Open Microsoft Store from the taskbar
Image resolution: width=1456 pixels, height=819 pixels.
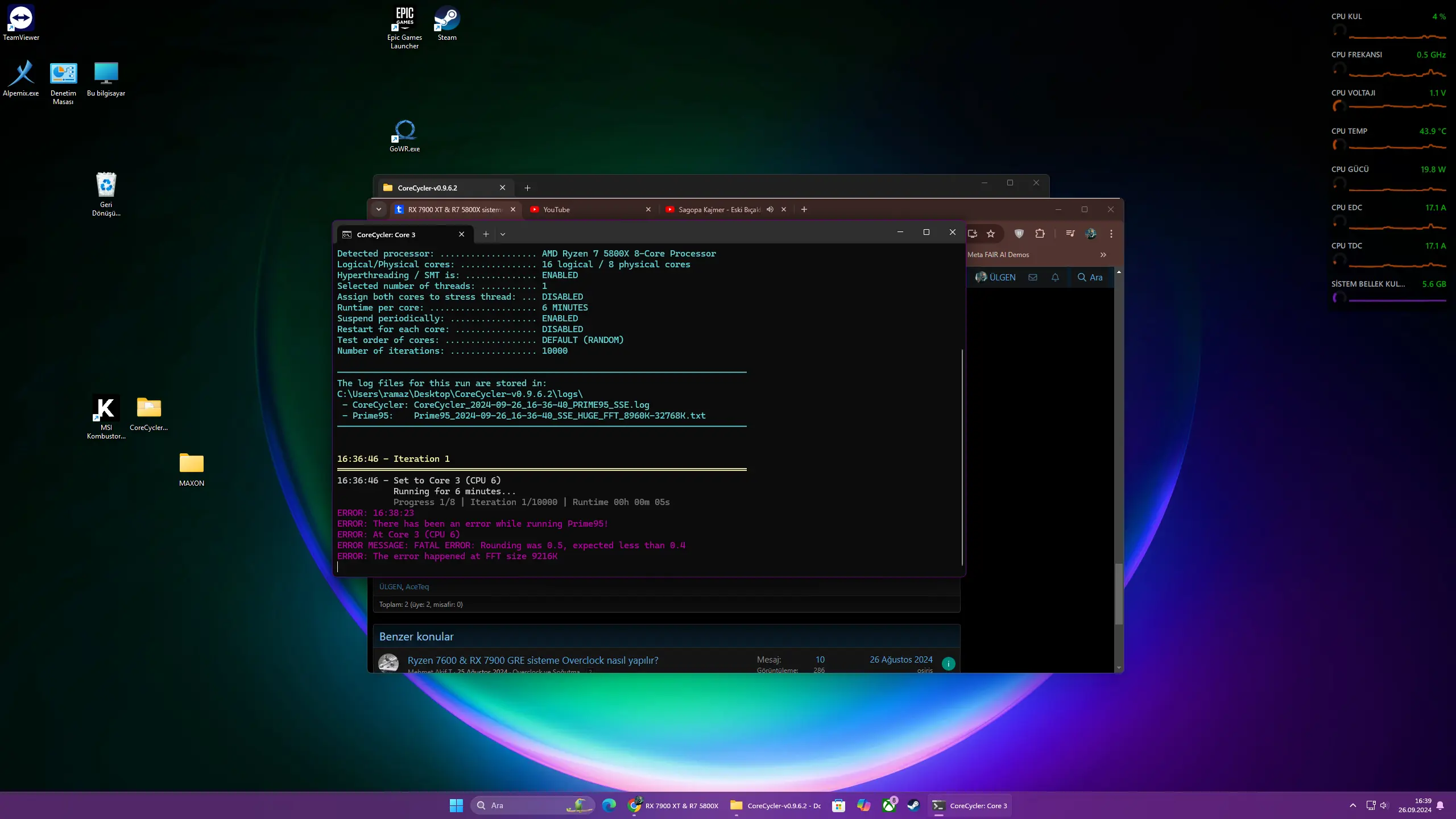click(x=838, y=805)
